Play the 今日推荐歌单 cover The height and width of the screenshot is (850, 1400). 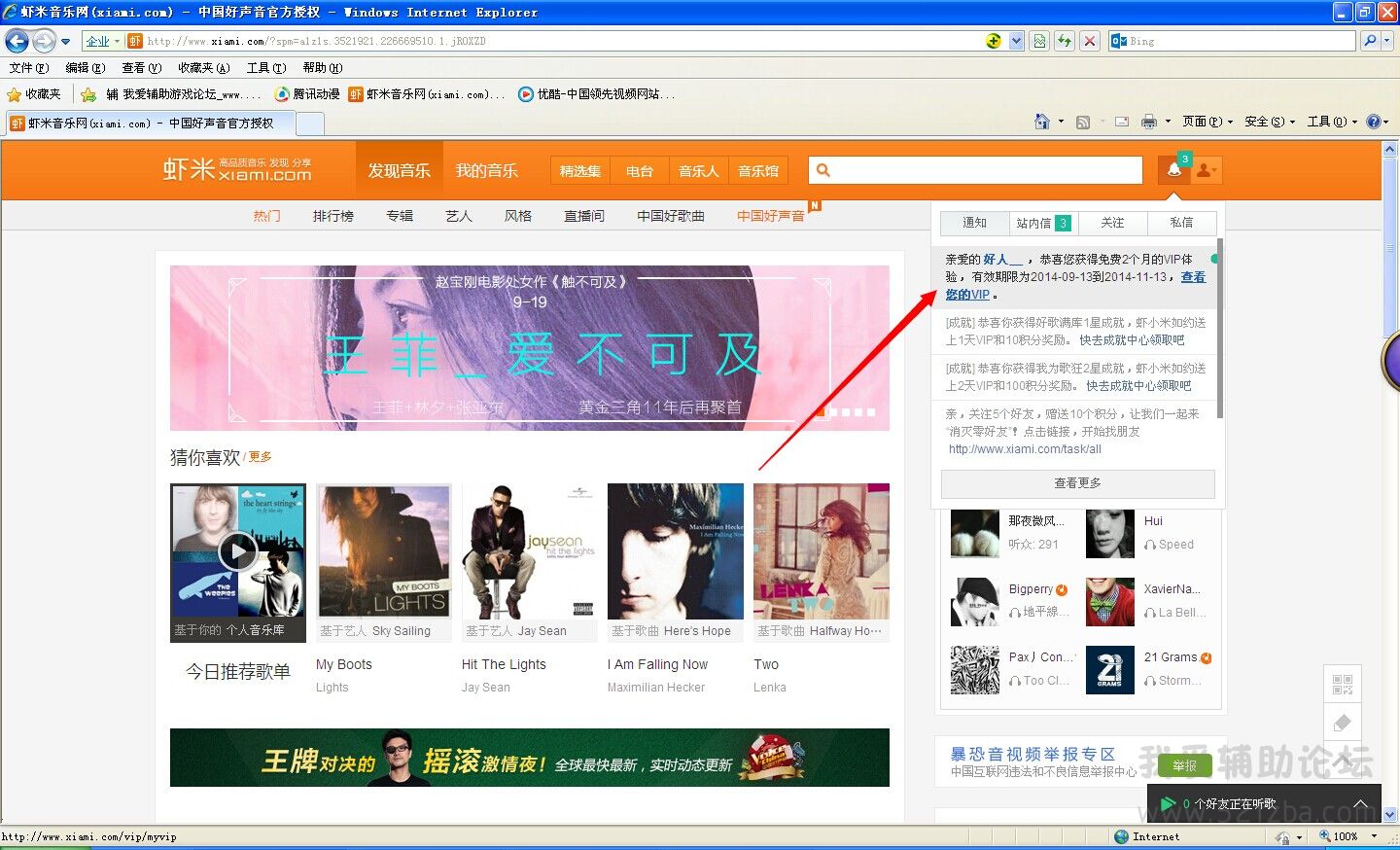pos(238,551)
